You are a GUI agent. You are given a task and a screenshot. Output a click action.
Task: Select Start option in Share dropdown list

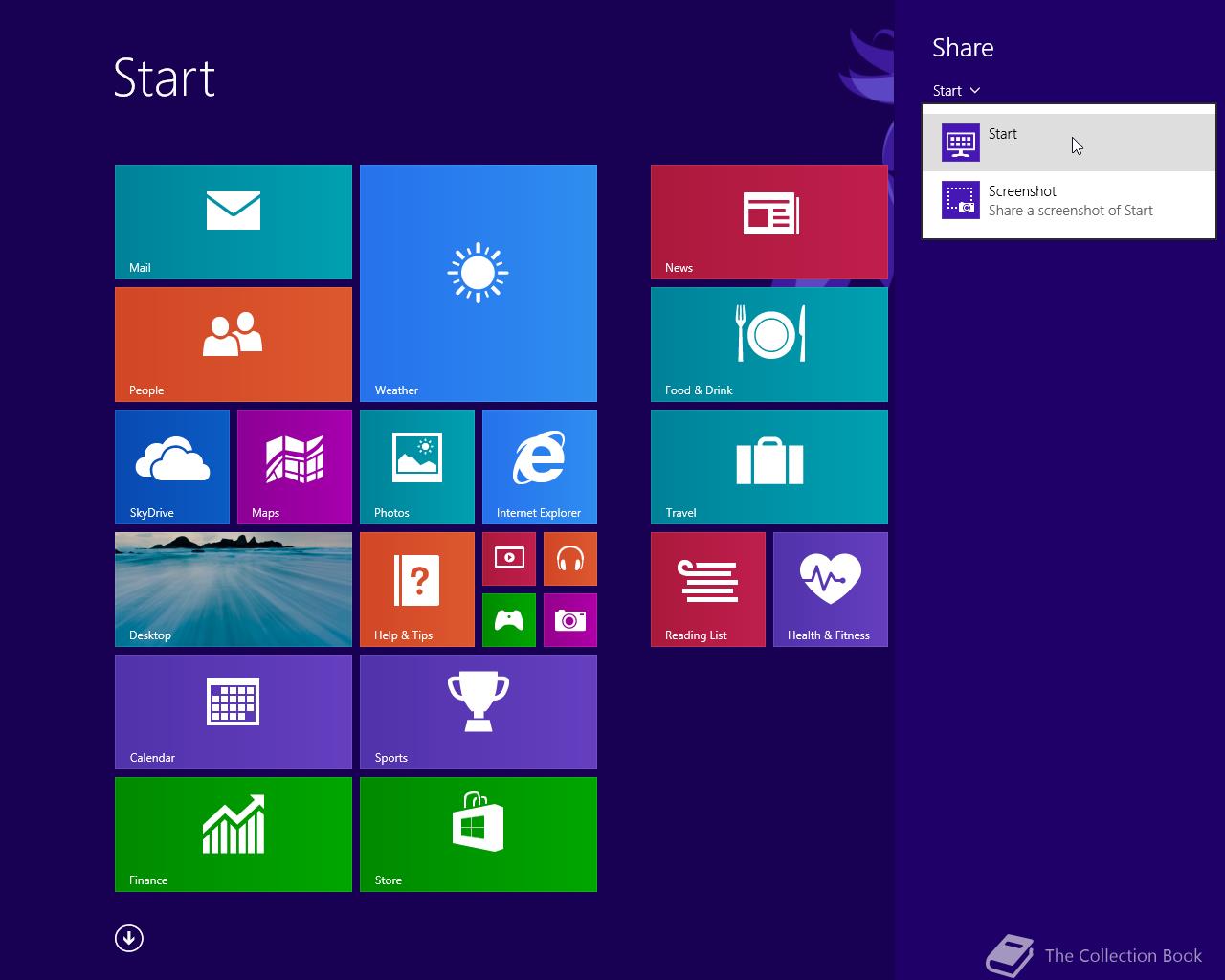[1069, 143]
